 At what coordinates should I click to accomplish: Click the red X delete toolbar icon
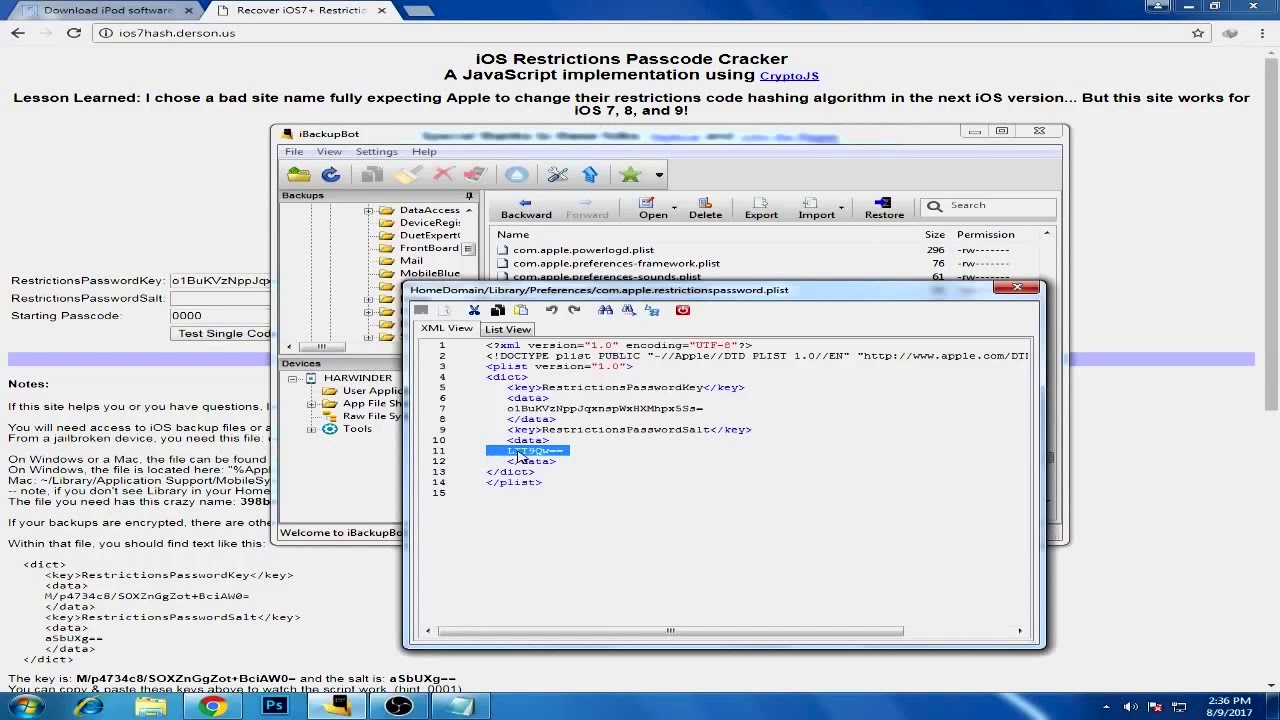coord(444,175)
